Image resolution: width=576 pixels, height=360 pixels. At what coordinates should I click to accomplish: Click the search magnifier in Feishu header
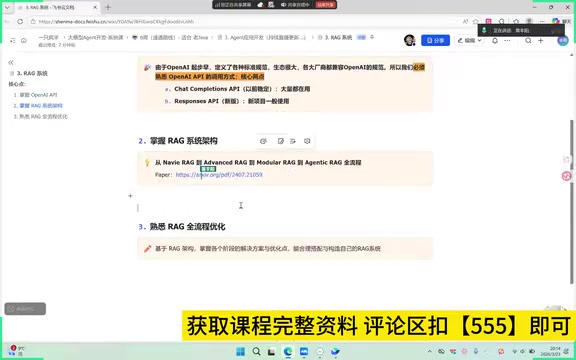coord(528,40)
